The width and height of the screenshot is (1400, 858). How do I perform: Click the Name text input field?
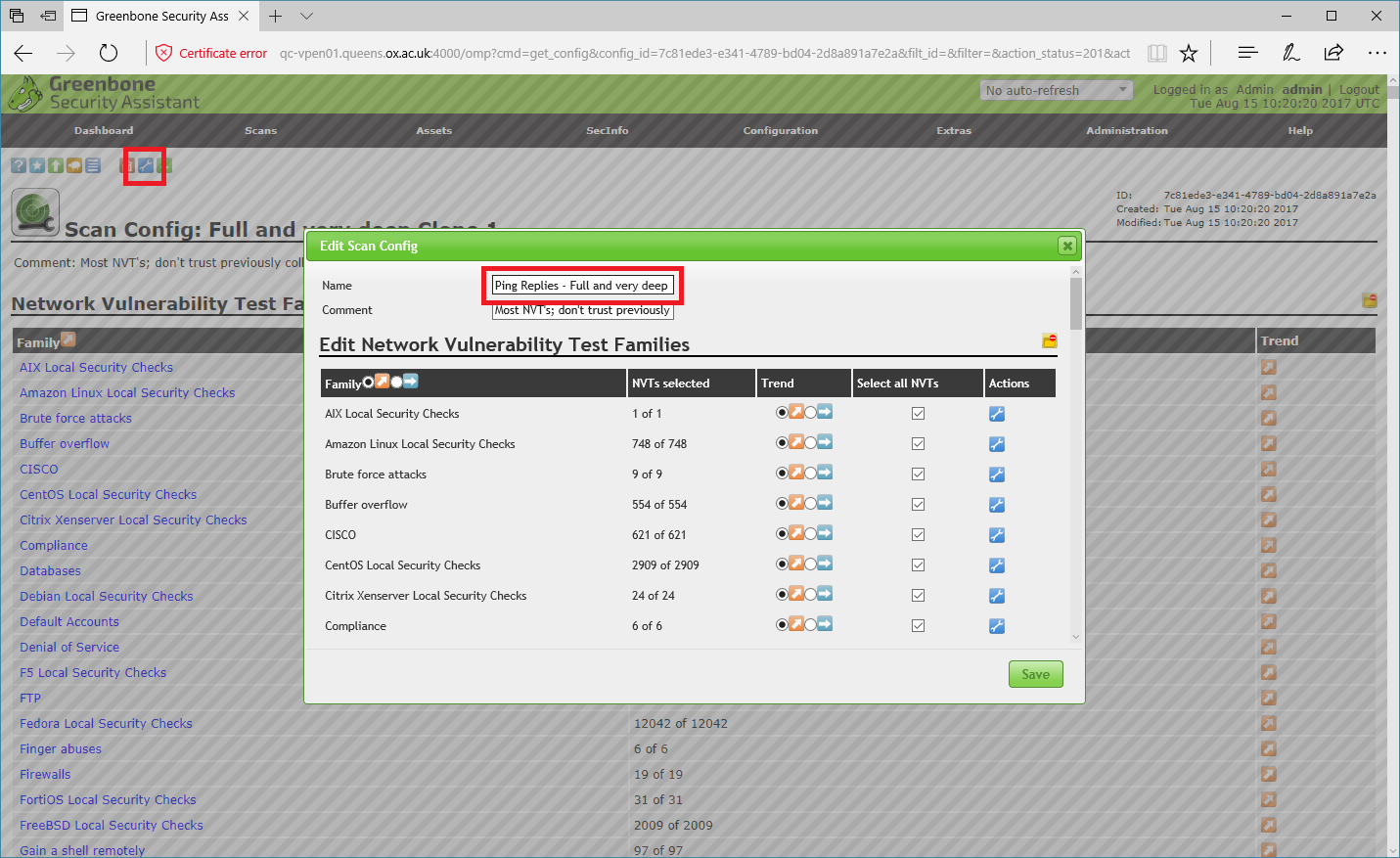(x=582, y=286)
